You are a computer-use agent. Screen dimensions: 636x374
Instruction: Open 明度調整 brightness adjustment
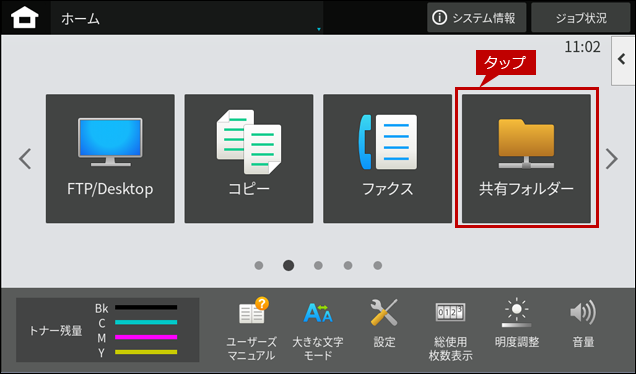[x=517, y=324]
